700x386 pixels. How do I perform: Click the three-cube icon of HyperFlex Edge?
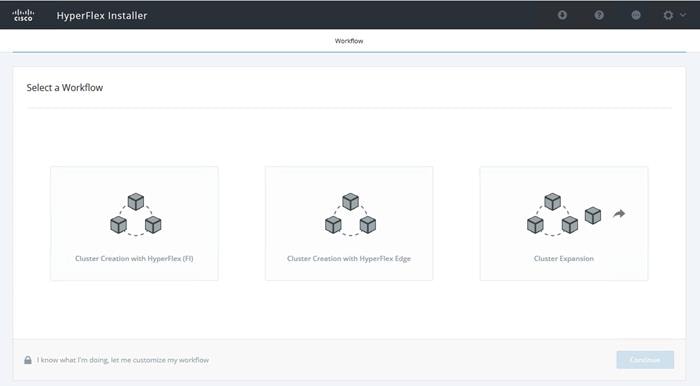(x=350, y=214)
